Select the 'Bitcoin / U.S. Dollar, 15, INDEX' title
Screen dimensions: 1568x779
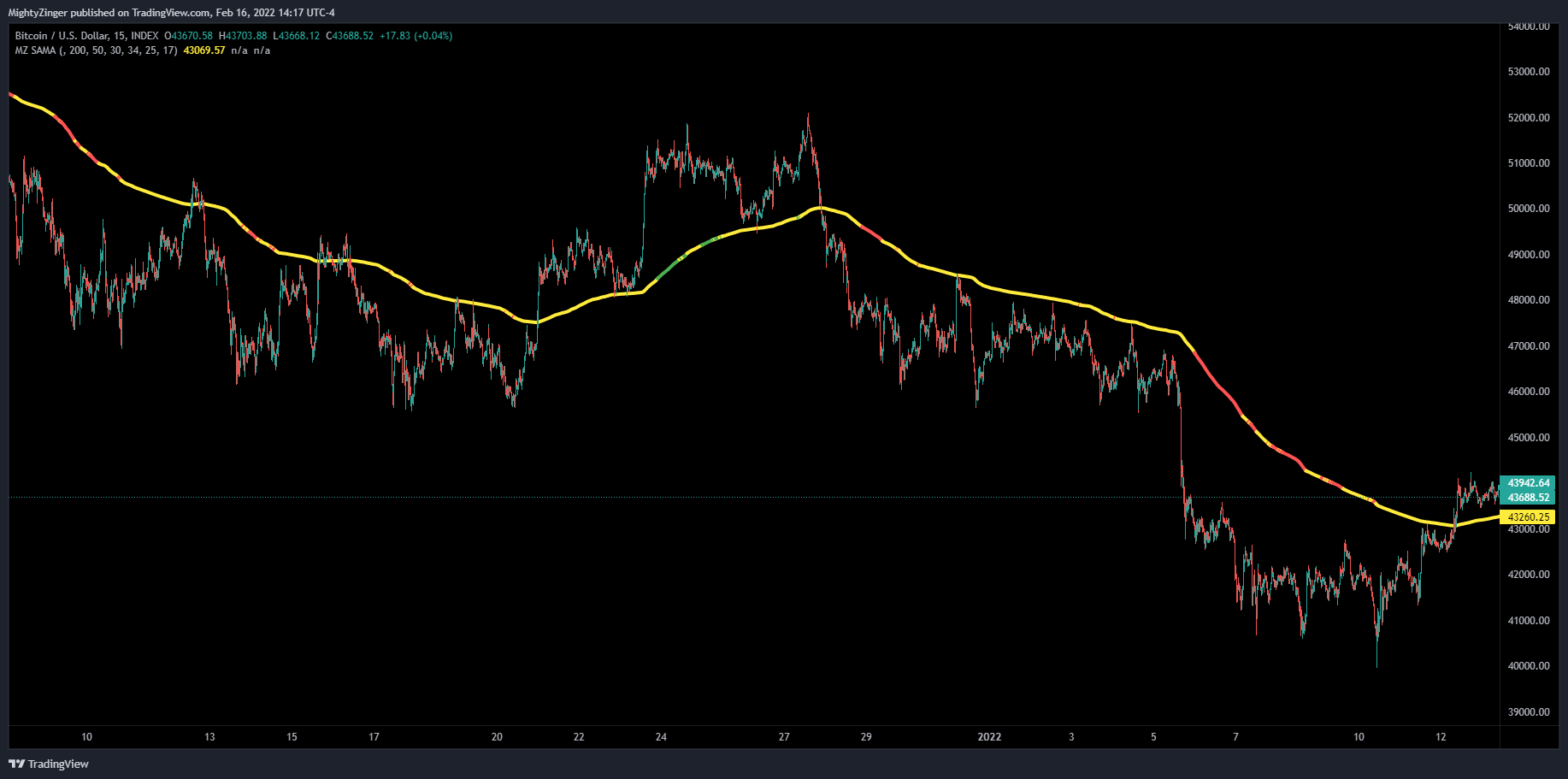(x=86, y=36)
